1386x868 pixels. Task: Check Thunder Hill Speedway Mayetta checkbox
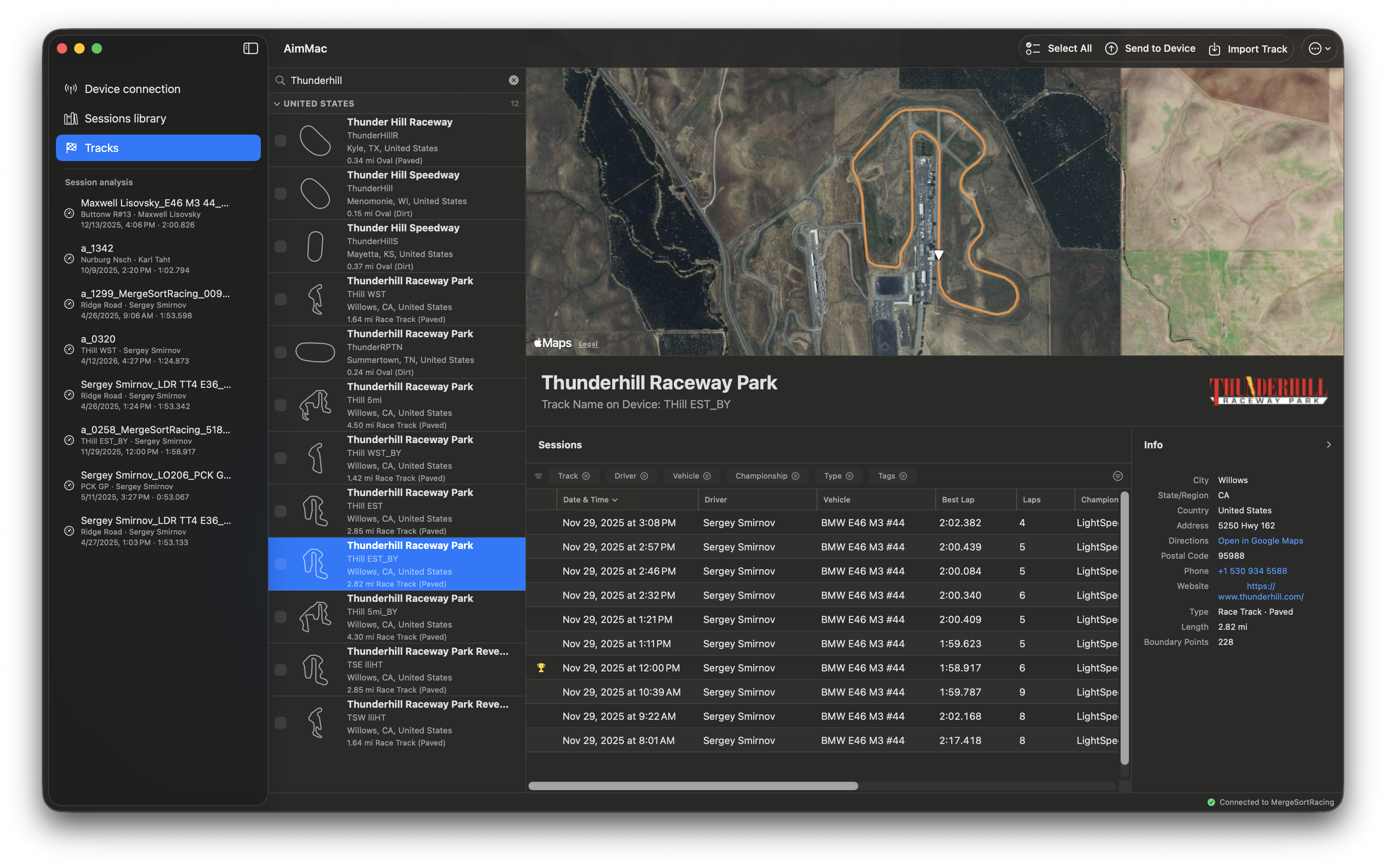[x=280, y=246]
